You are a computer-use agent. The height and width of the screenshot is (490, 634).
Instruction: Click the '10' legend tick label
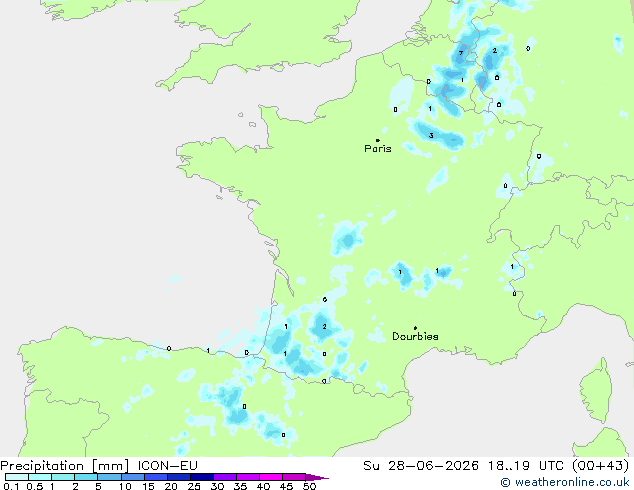pos(125,486)
